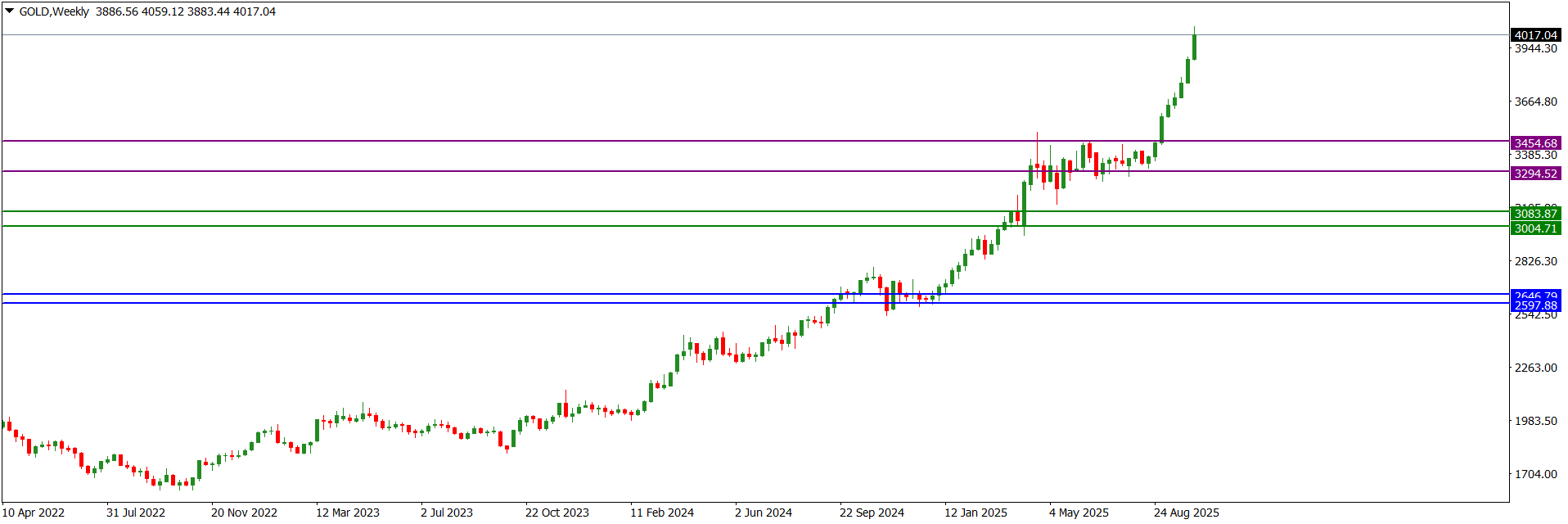Click the 10 Apr 2022 date label
Viewport: 1568px width, 524px height.
pyautogui.click(x=34, y=513)
